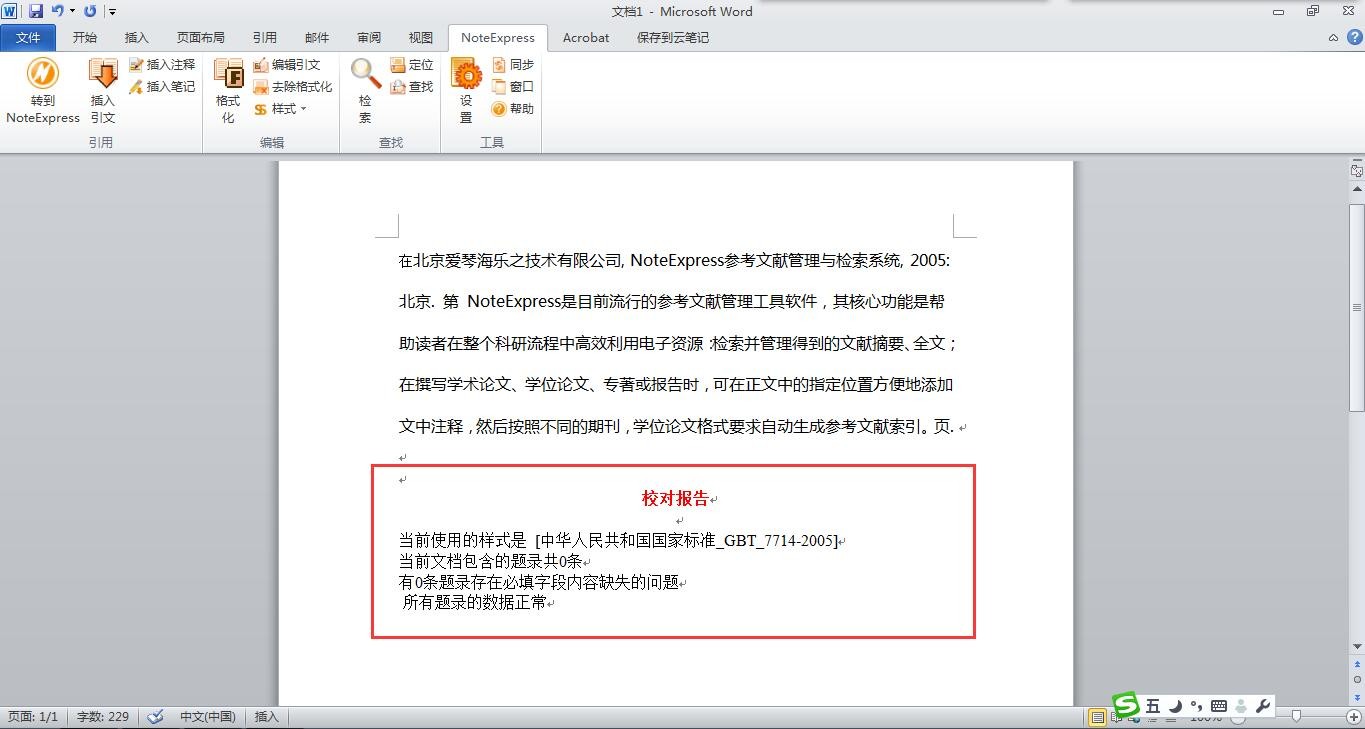Screen dimensions: 1365x729
Task: Open the 保存到云笔记 tab
Action: (673, 37)
